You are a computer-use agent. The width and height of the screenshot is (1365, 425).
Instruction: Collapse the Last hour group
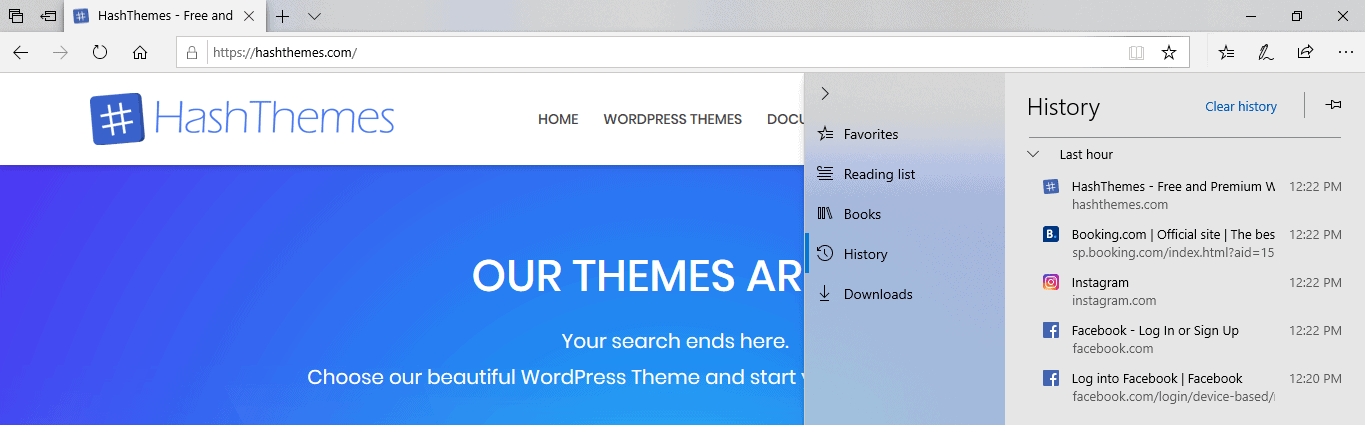click(x=1034, y=154)
